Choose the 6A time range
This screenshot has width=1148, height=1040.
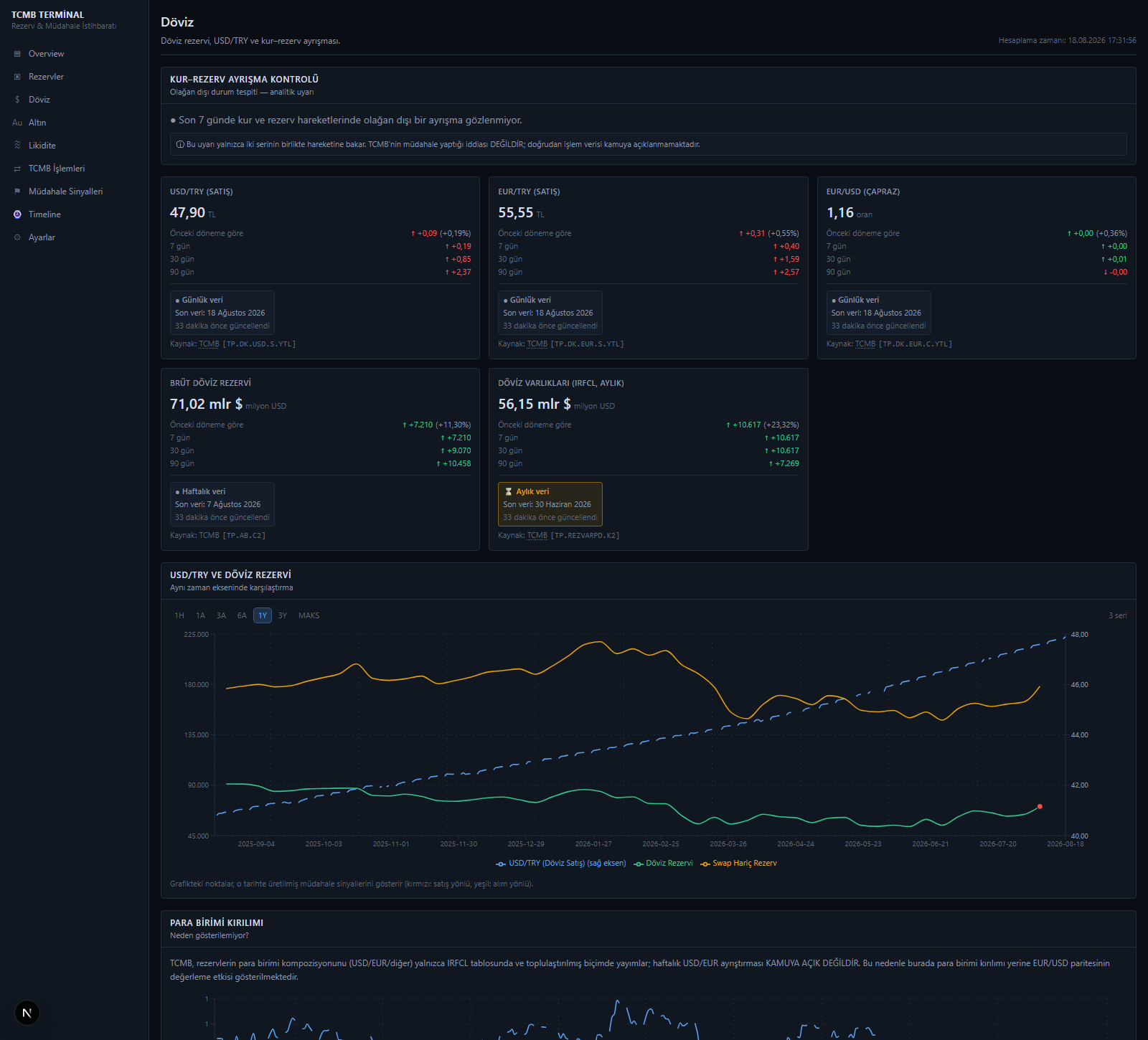click(x=242, y=615)
